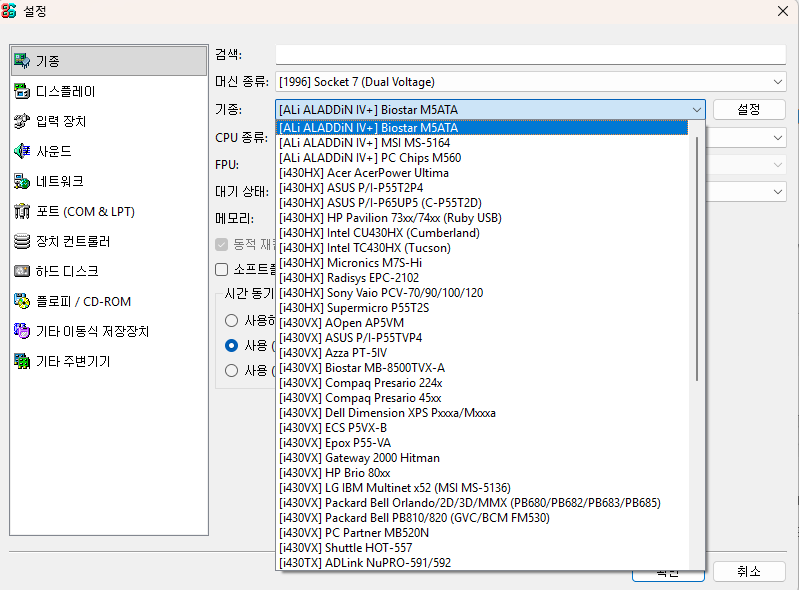Click the 설정 button beside 기종
The height and width of the screenshot is (590, 799).
pyautogui.click(x=748, y=109)
